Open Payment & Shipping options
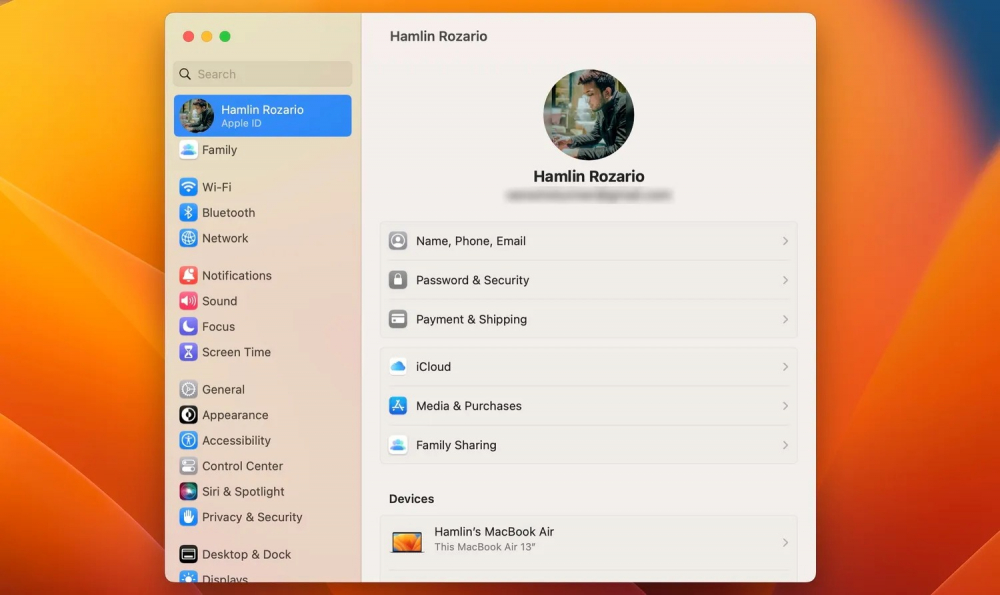This screenshot has width=1000, height=595. [588, 319]
